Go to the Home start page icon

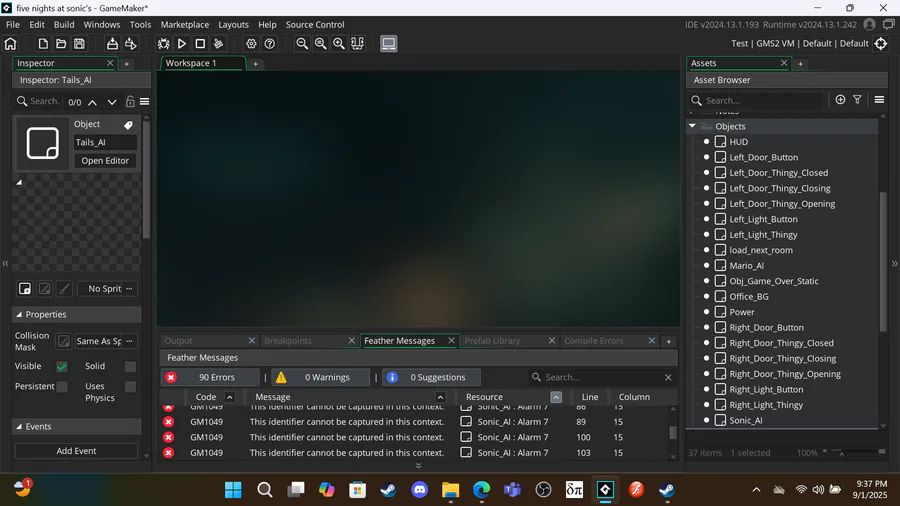(x=10, y=44)
